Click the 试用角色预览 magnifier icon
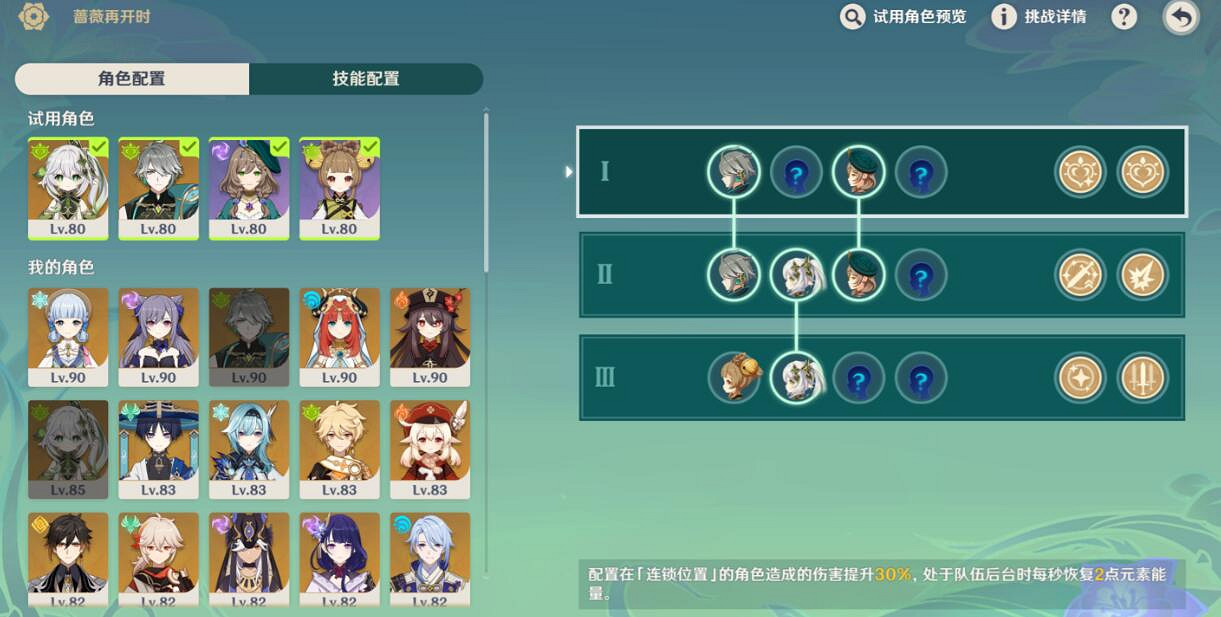Viewport: 1221px width, 617px height. pyautogui.click(x=853, y=17)
